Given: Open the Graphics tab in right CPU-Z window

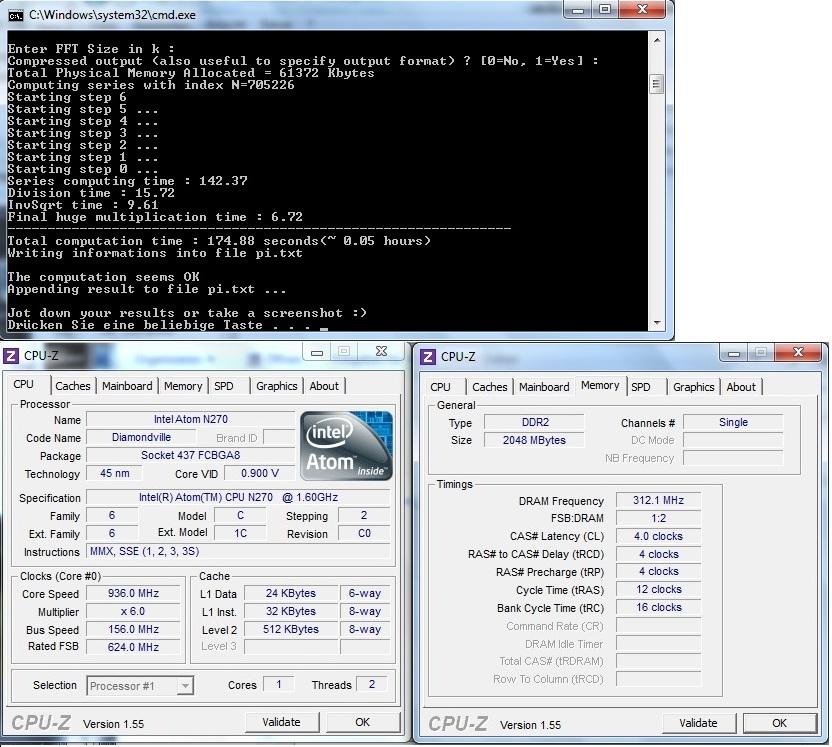Looking at the screenshot, I should [694, 387].
